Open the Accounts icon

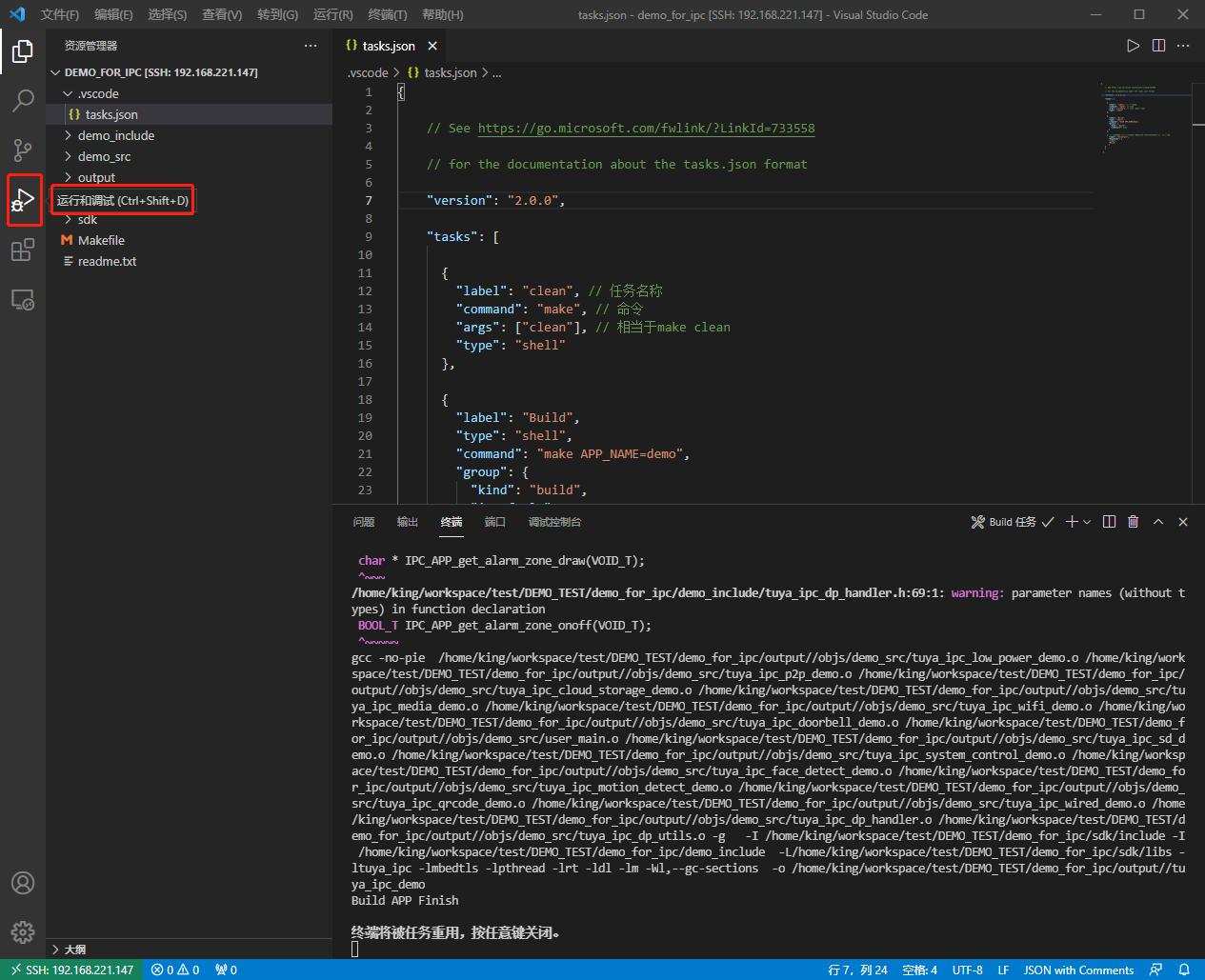click(x=23, y=883)
